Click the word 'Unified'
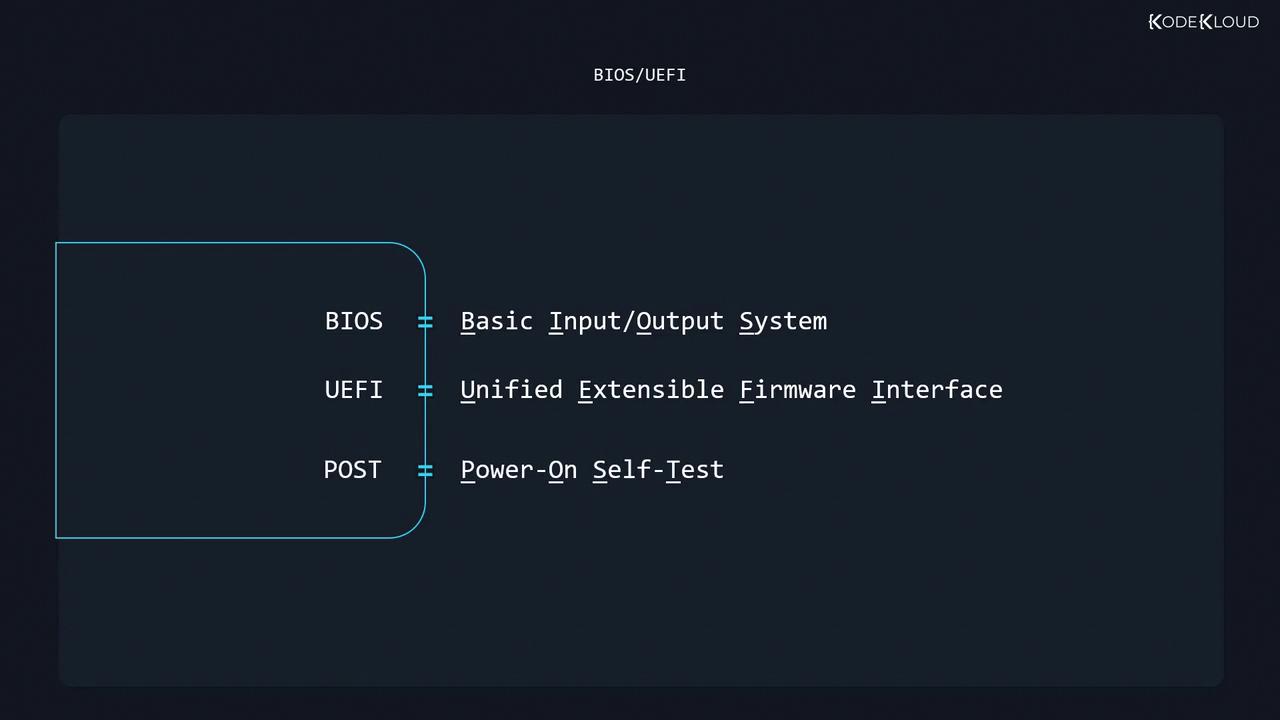The height and width of the screenshot is (720, 1280). pos(511,390)
